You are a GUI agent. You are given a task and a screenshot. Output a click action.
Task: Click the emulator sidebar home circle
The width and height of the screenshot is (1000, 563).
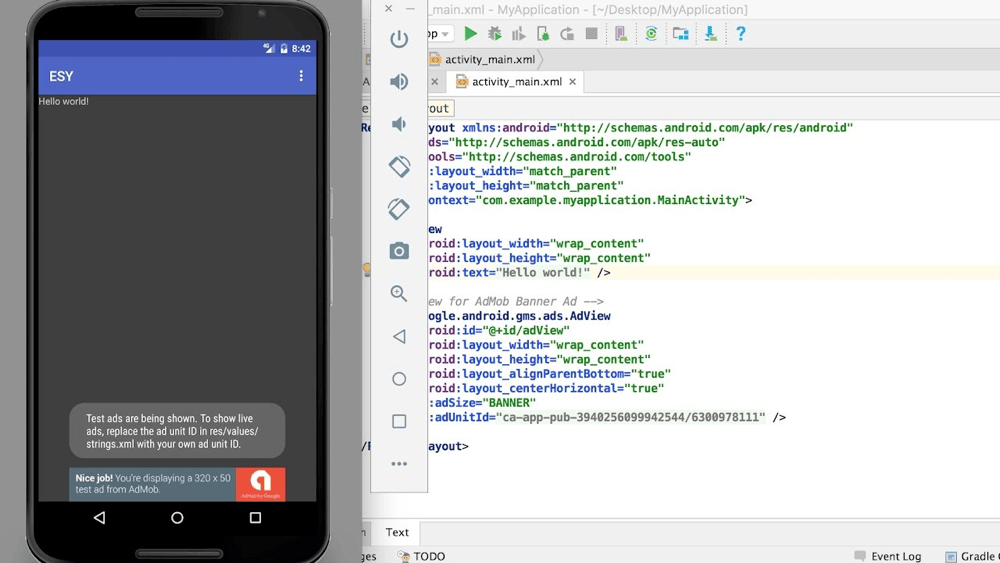[x=399, y=379]
